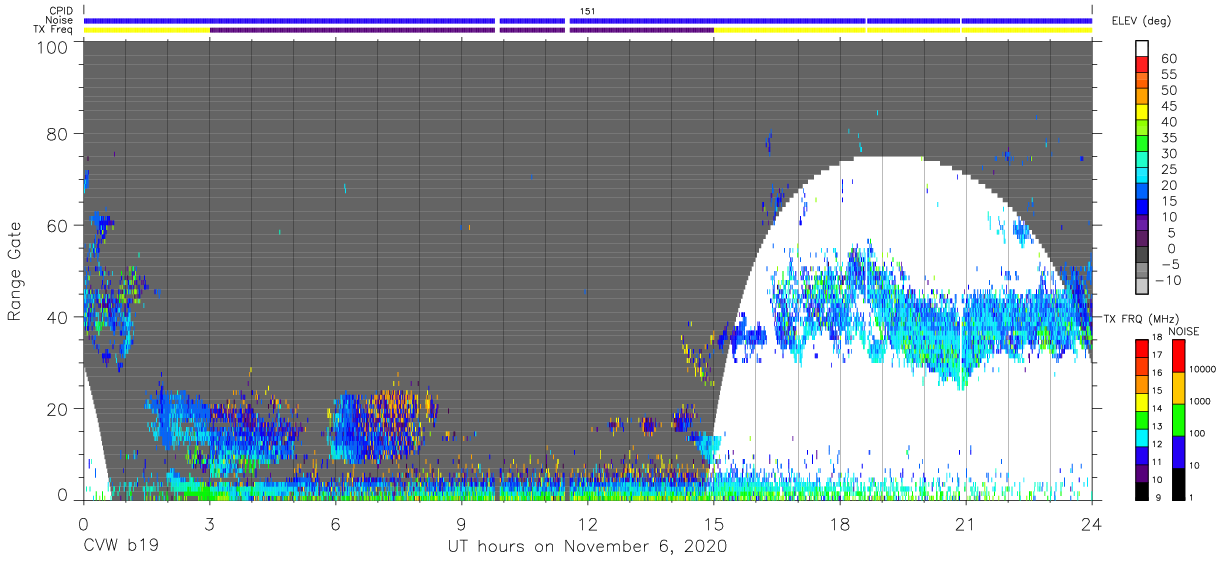Click the UT hours on November 6, 2020 label
Viewport: 1228px width, 567px height.
(x=586, y=546)
